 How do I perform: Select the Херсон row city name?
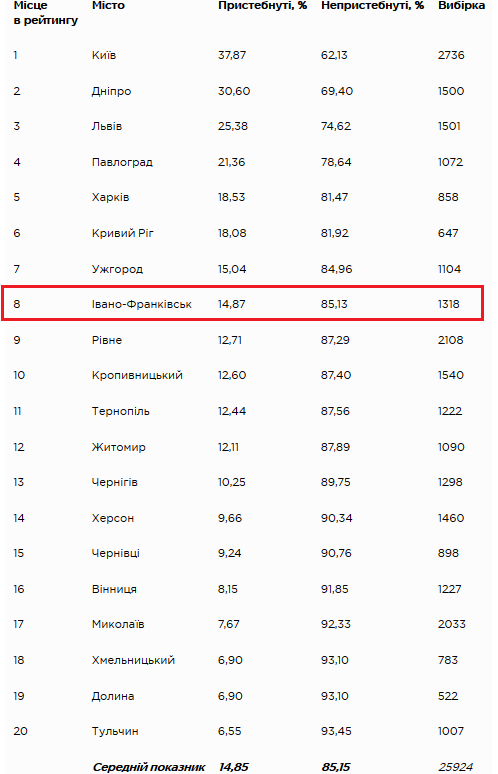113,518
